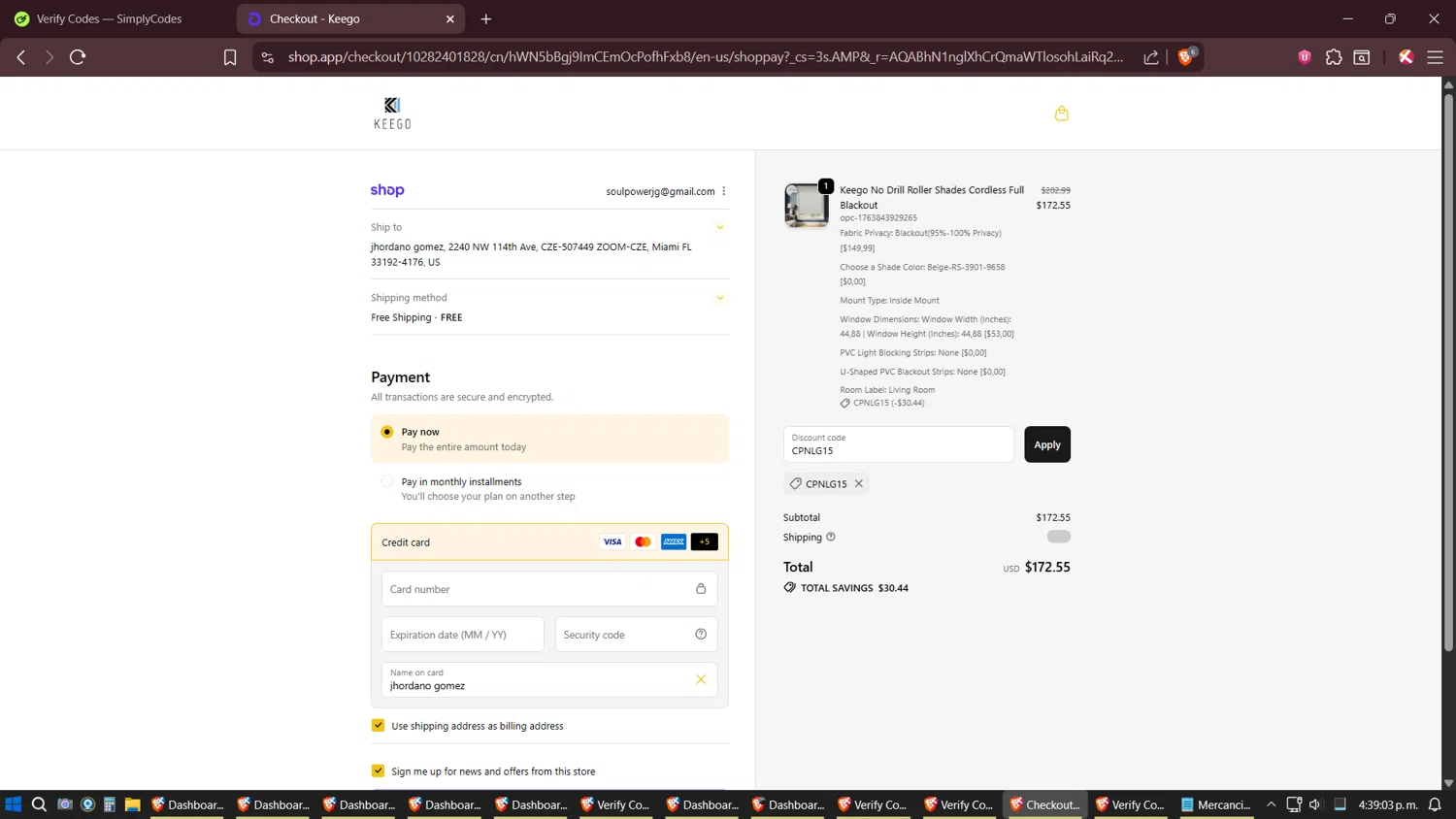Show hidden system tray icons
Screen dimensions: 1456x819
click(x=1271, y=804)
